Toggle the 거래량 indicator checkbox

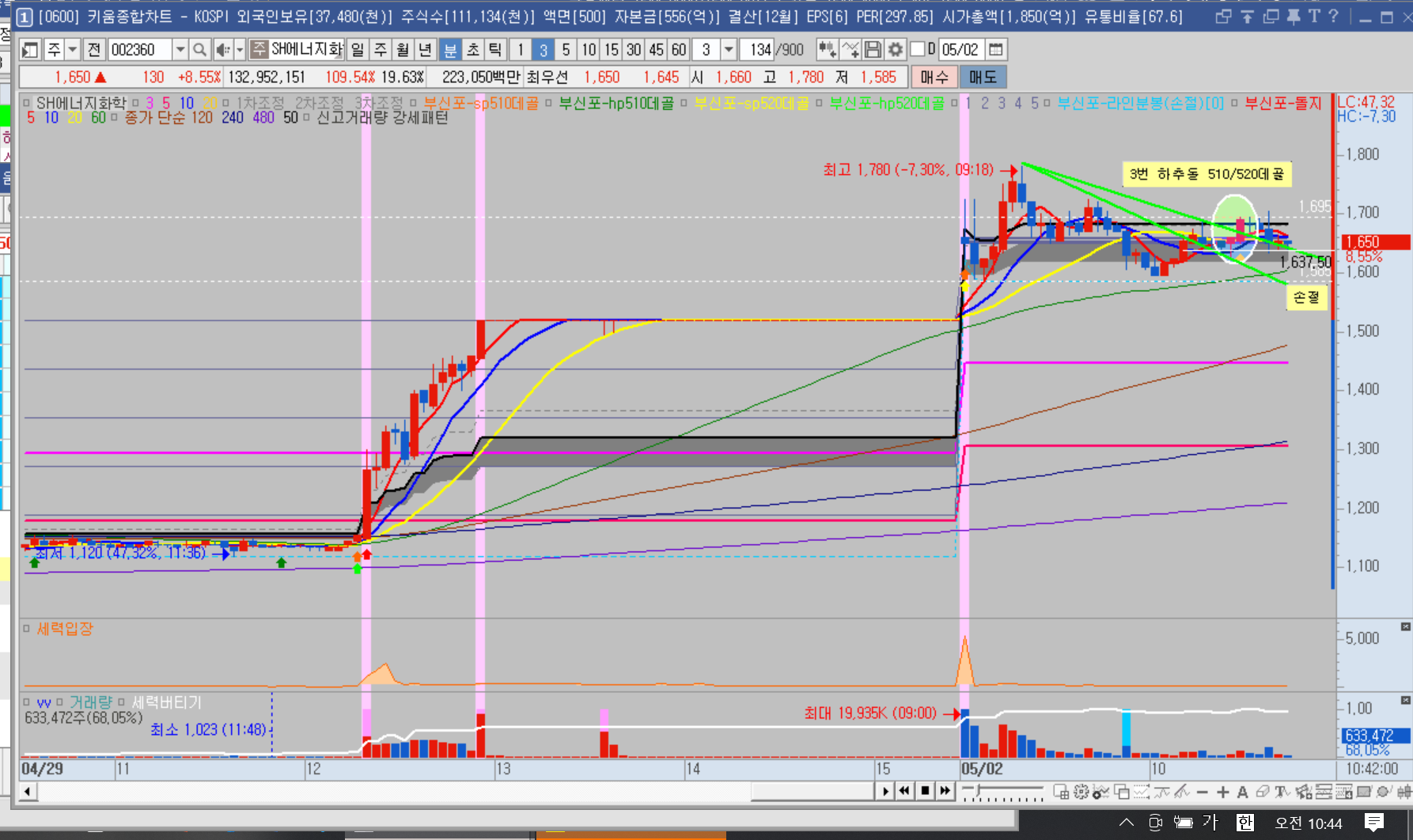click(x=60, y=702)
